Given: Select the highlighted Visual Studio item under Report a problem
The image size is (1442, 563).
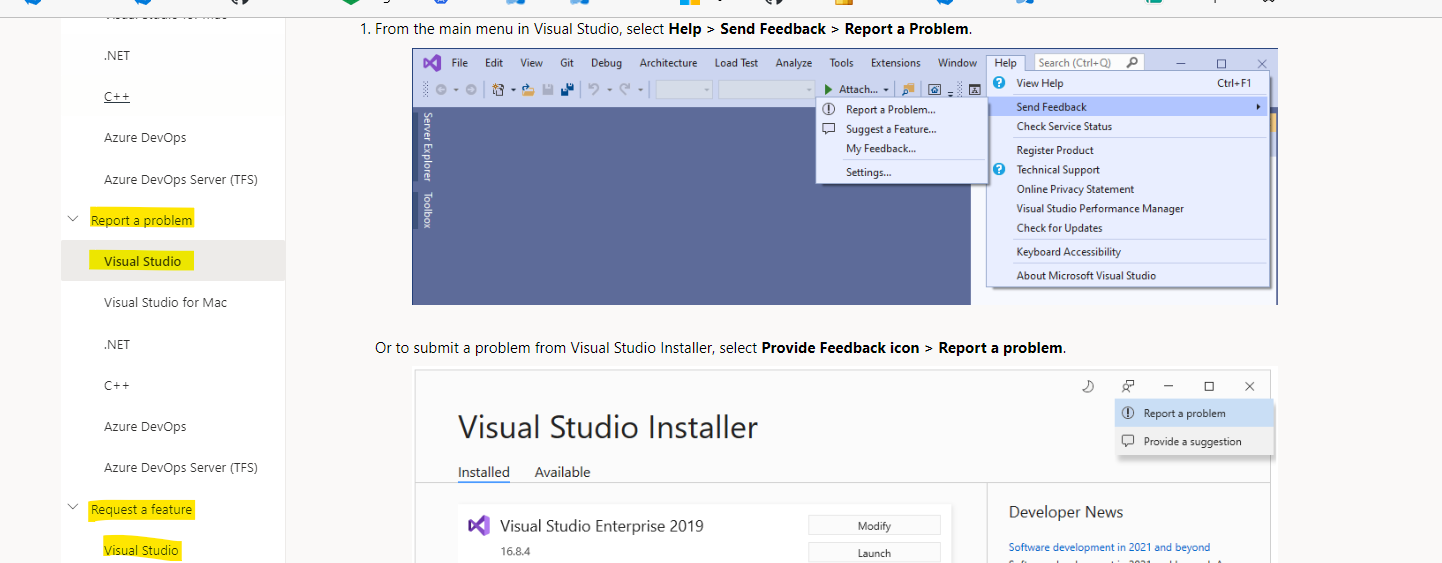Looking at the screenshot, I should (x=142, y=261).
